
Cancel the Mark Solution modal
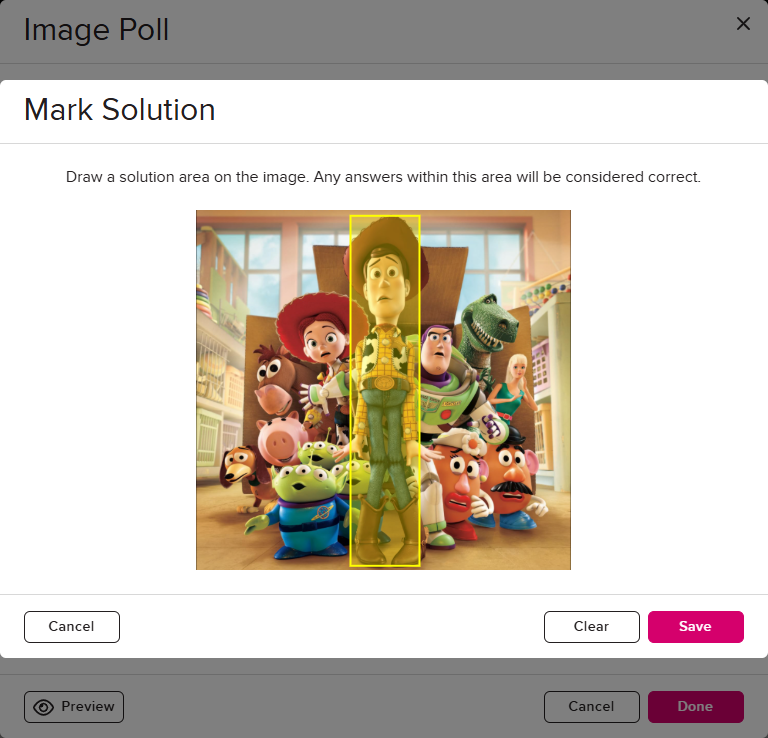[72, 626]
